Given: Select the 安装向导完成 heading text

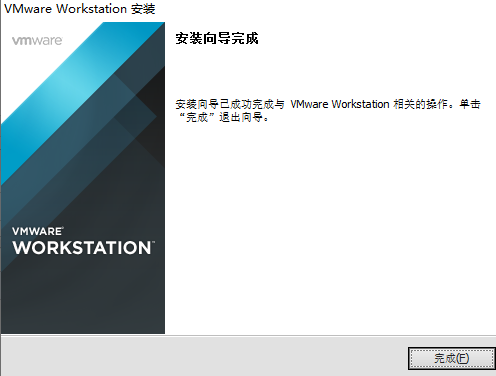Looking at the screenshot, I should click(217, 39).
